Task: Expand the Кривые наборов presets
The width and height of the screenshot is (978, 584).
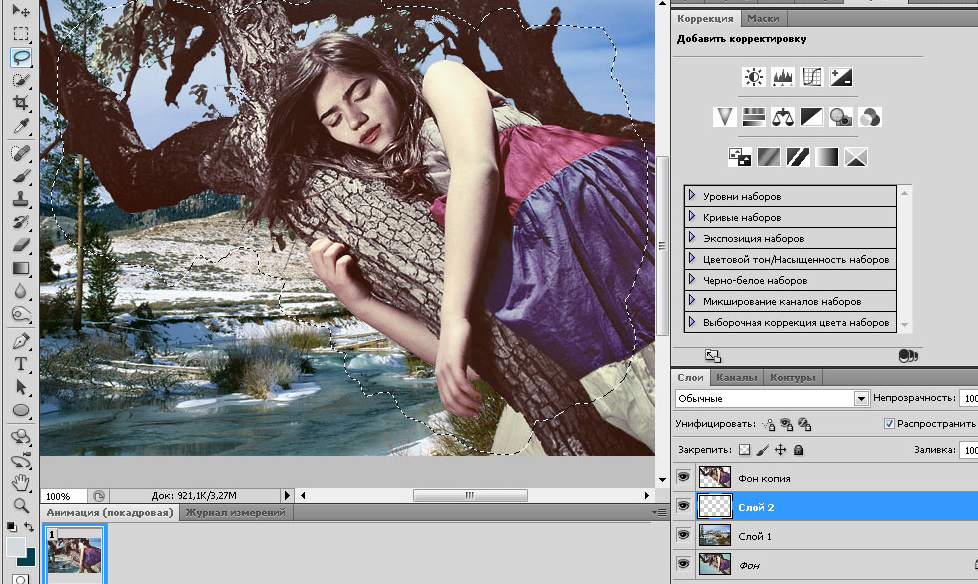Action: (692, 217)
